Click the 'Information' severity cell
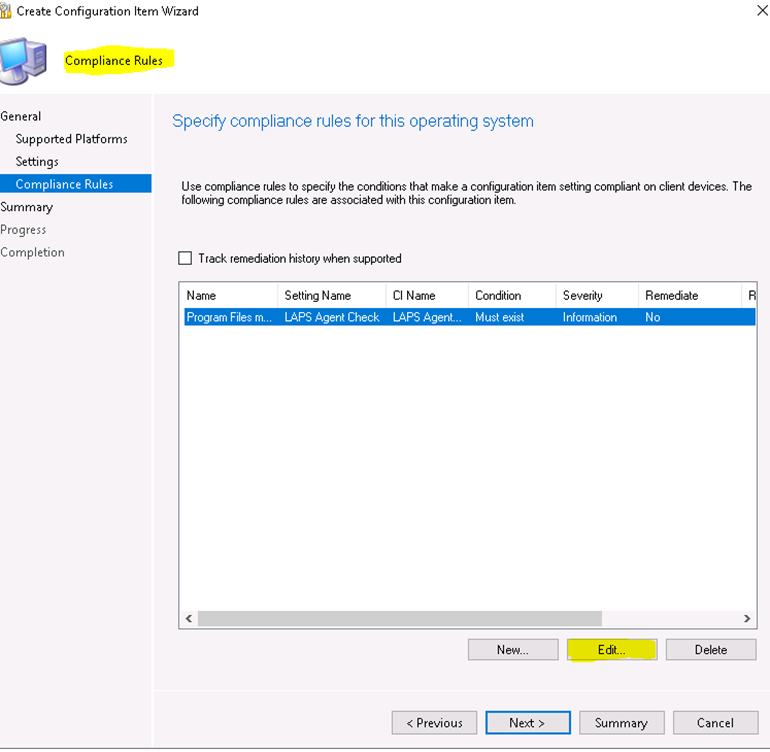770x752 pixels. pyautogui.click(x=590, y=317)
